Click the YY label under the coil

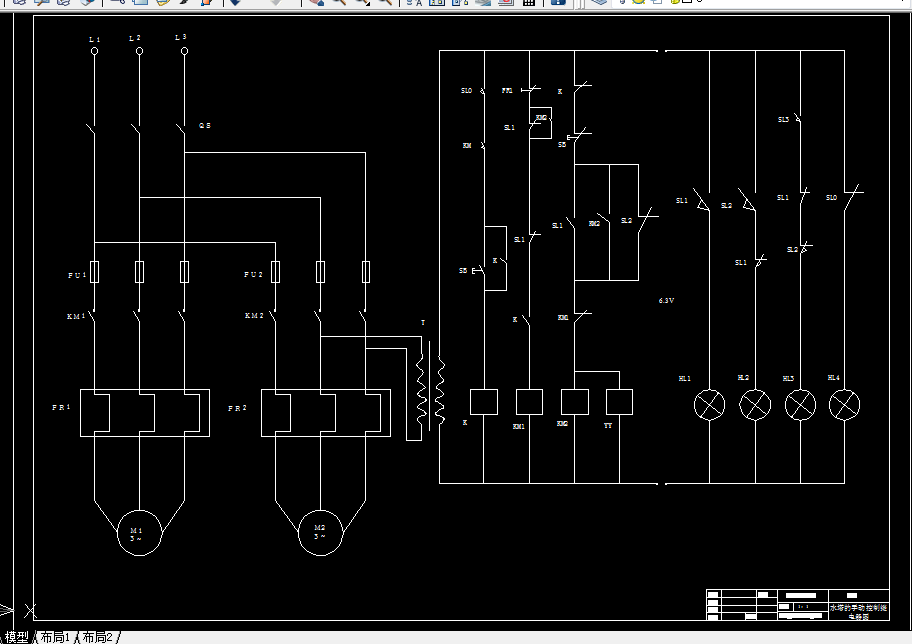[x=608, y=426]
